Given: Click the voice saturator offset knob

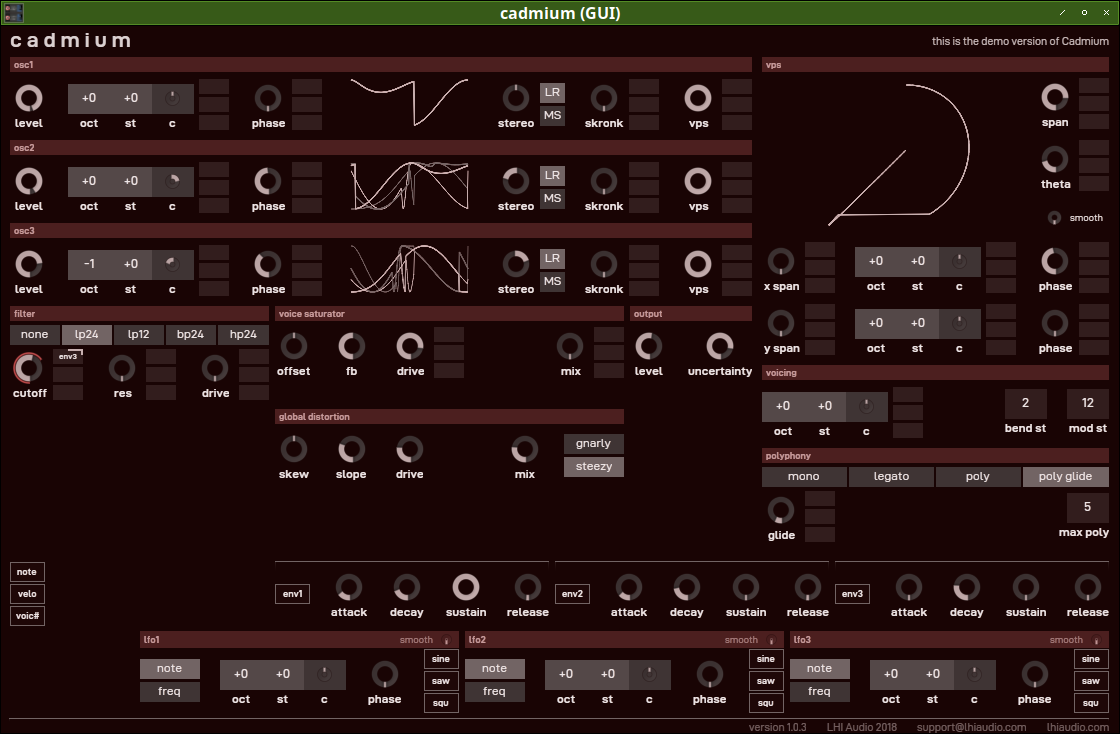Looking at the screenshot, I should (294, 346).
